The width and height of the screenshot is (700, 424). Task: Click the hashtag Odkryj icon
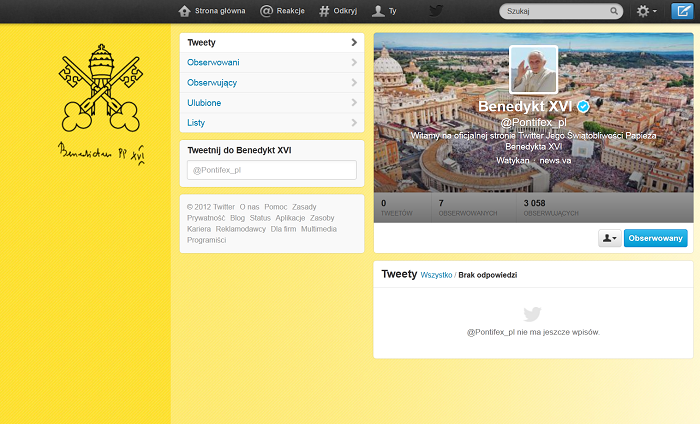point(324,11)
